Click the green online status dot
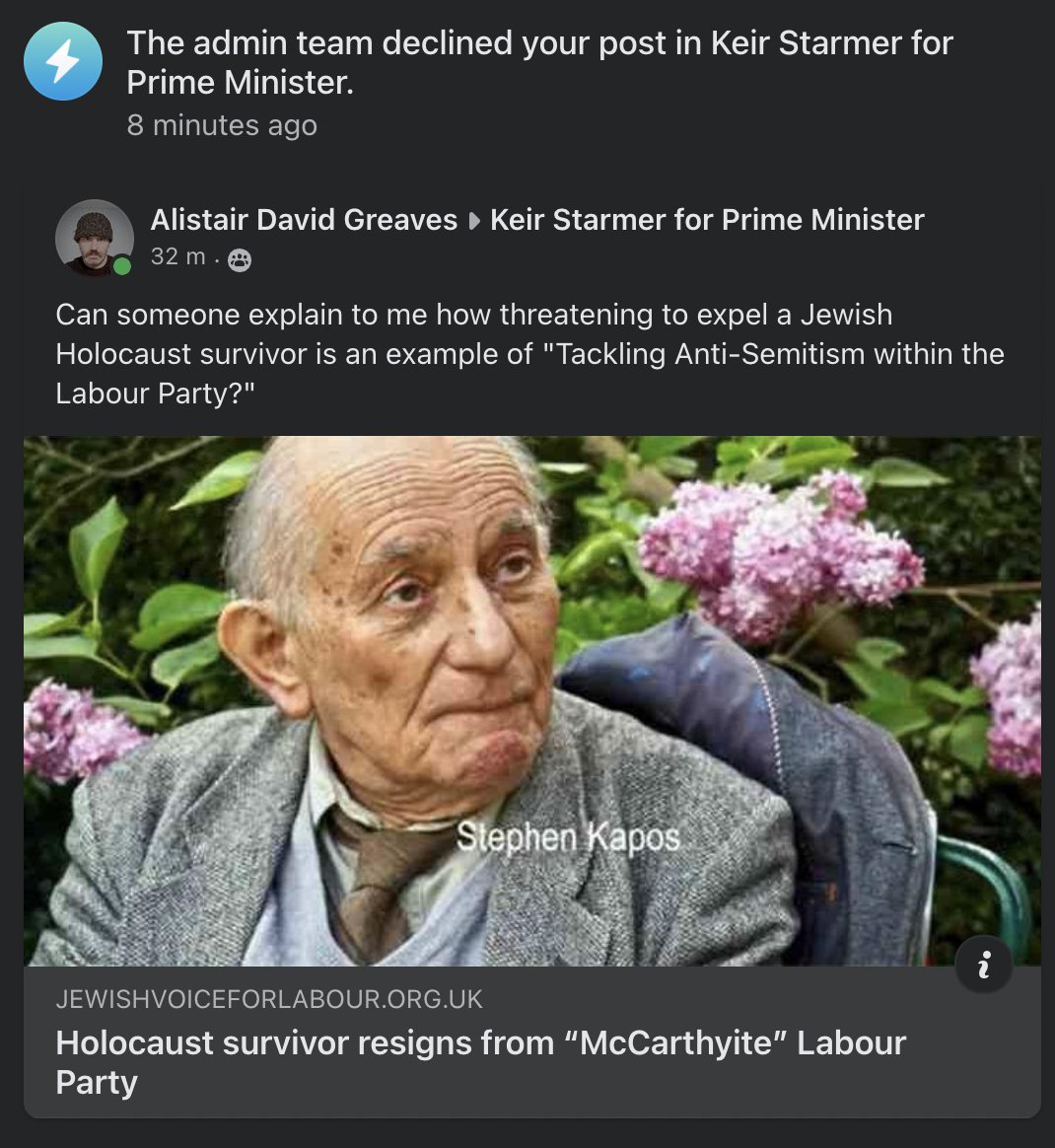 coord(122,266)
